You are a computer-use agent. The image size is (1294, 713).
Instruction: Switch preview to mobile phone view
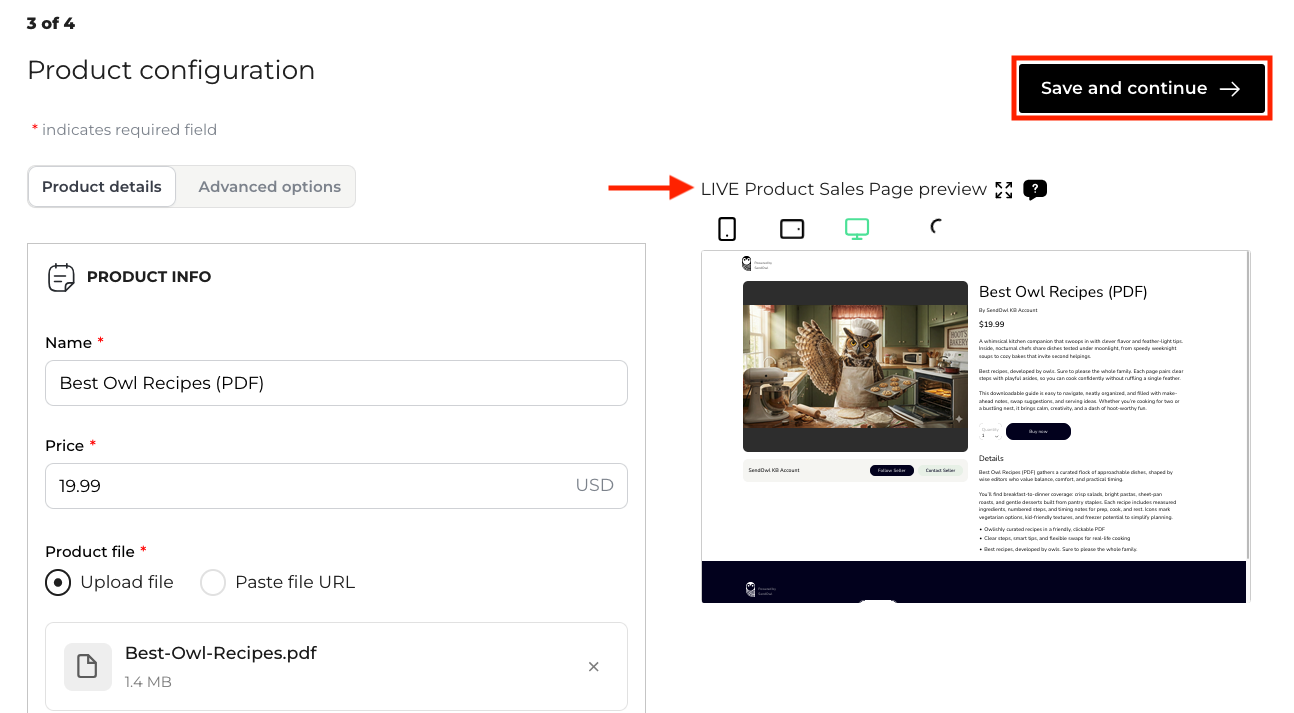pyautogui.click(x=727, y=229)
